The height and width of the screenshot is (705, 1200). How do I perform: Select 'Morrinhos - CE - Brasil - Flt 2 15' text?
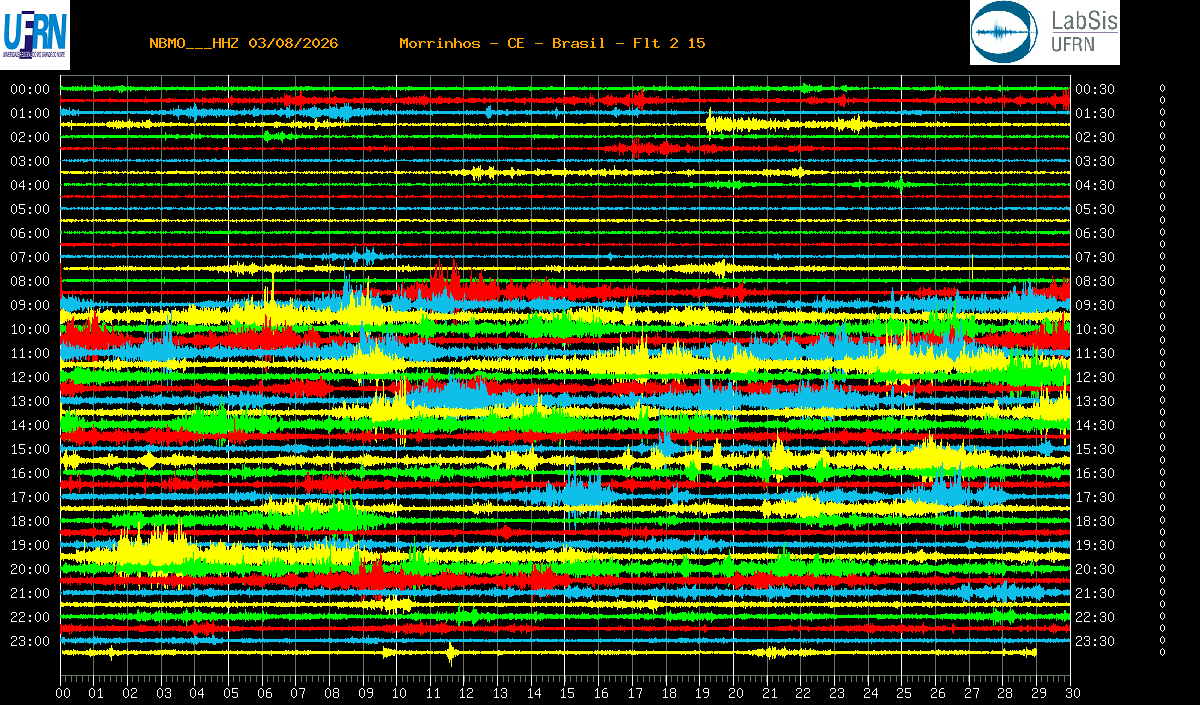(552, 43)
